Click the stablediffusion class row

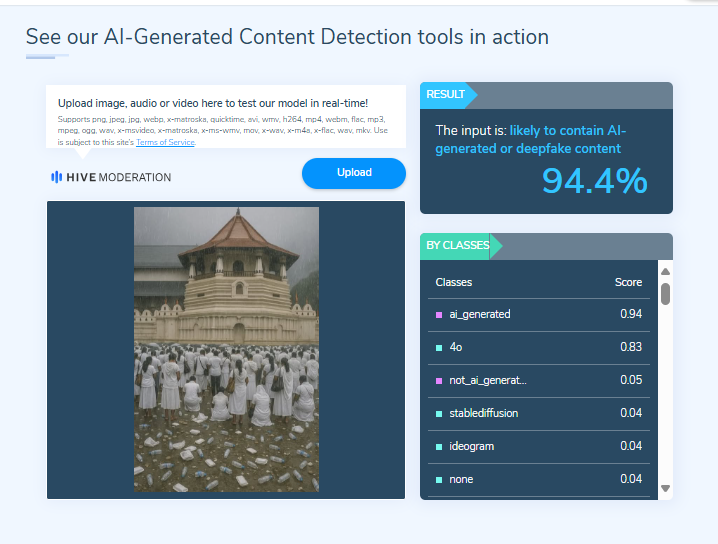[538, 413]
